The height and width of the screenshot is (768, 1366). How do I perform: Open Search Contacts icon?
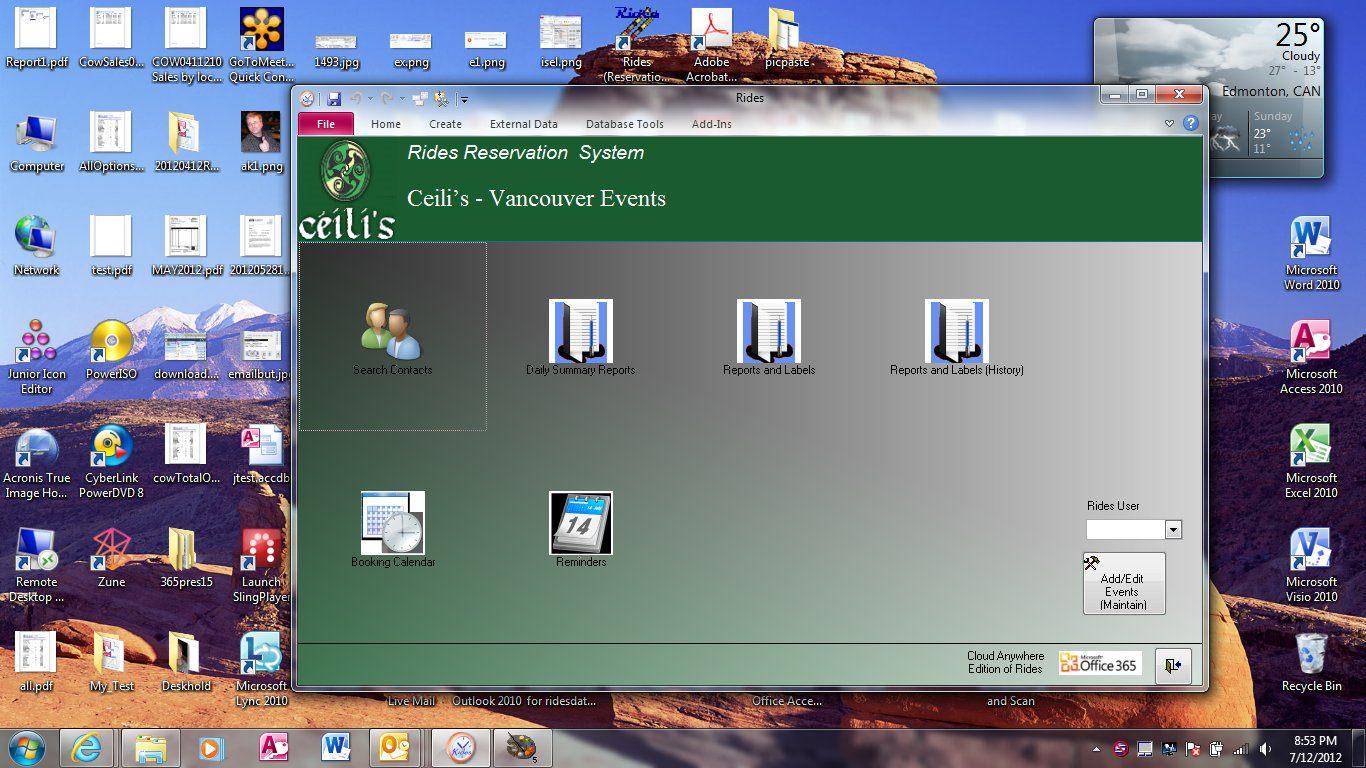pyautogui.click(x=392, y=331)
